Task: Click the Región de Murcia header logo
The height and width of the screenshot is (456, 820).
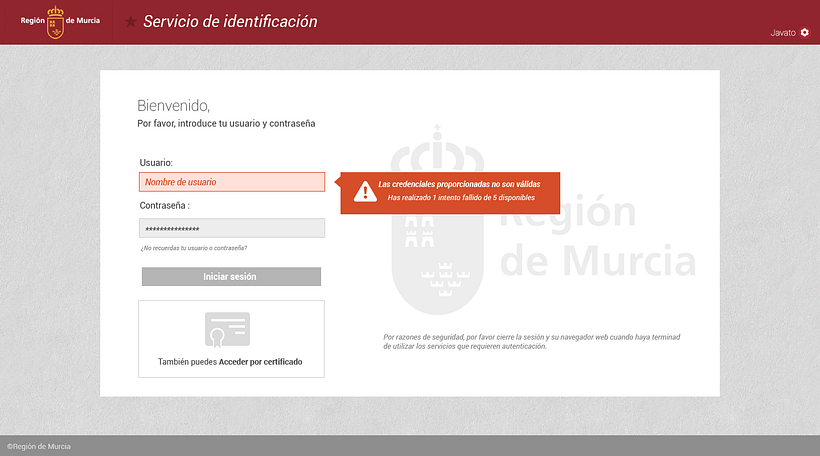Action: pos(56,21)
